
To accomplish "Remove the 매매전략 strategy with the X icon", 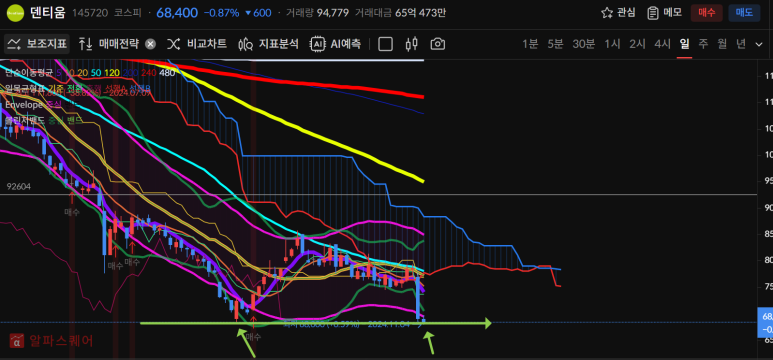I will (150, 44).
